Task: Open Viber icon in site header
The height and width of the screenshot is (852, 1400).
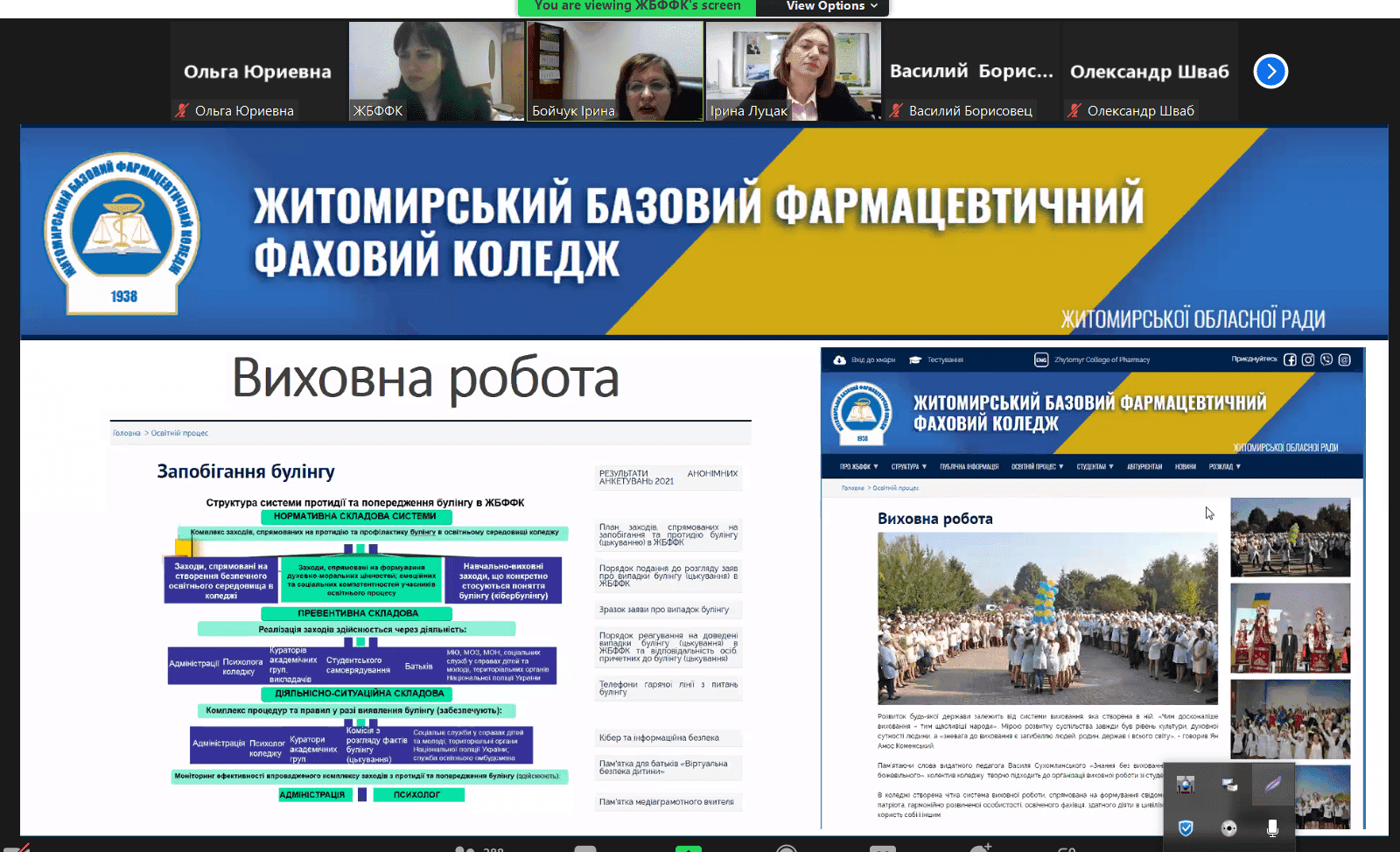Action: pos(1326,360)
